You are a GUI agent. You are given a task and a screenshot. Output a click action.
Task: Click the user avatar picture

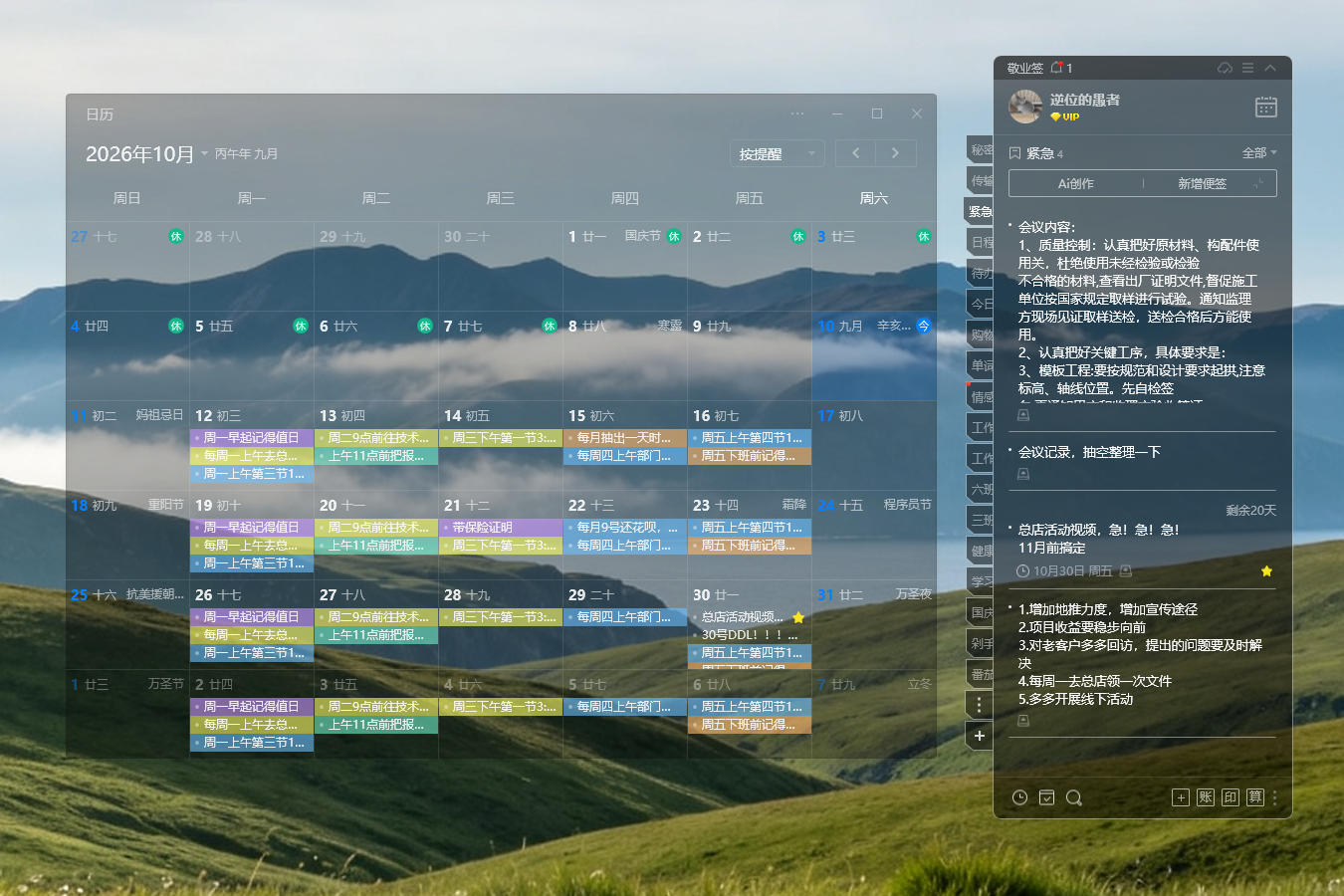click(x=1025, y=107)
